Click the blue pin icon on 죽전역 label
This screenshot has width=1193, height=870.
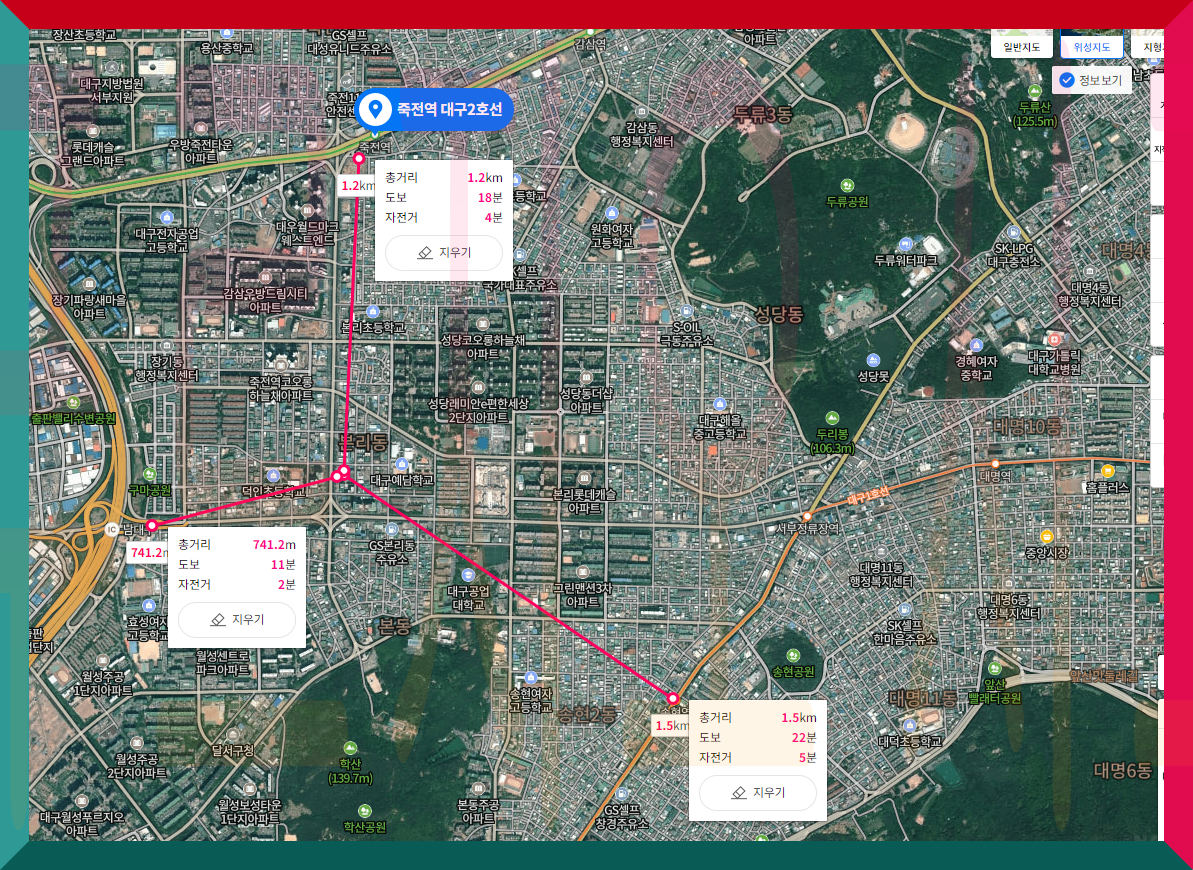[374, 110]
